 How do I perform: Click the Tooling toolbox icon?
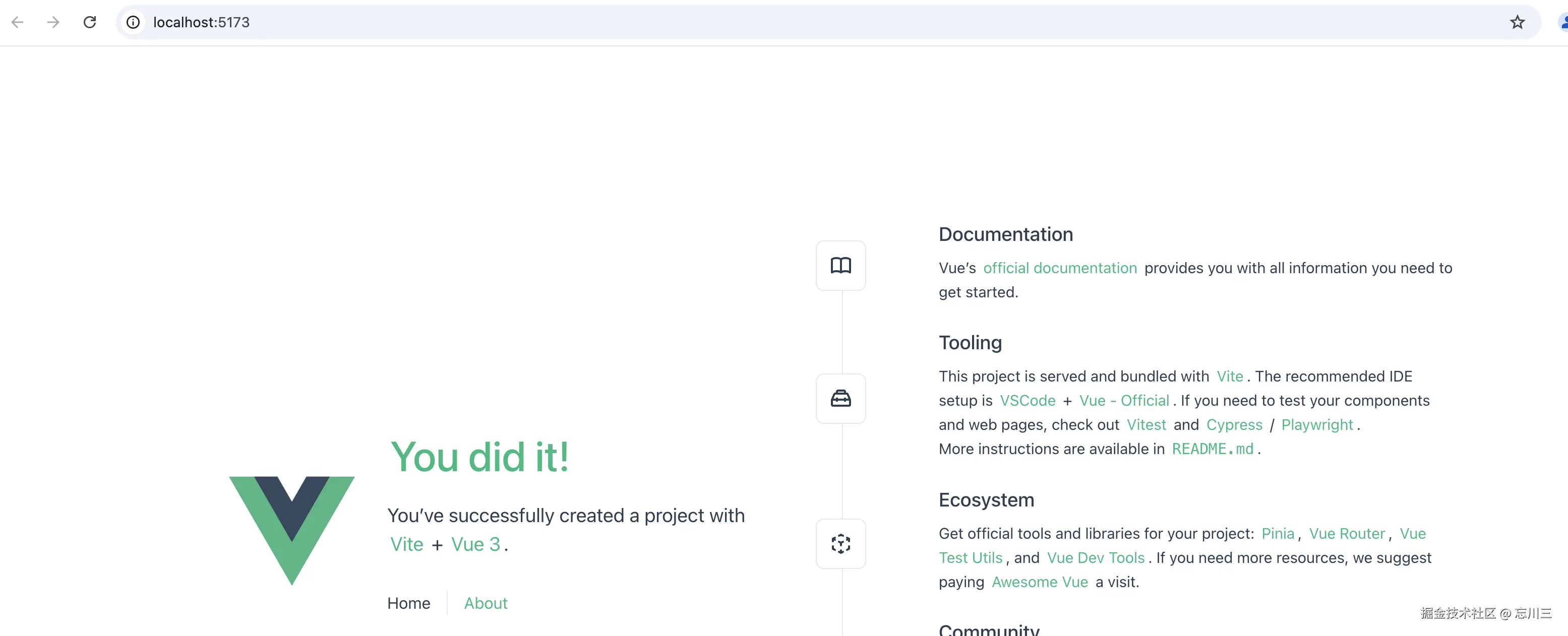tap(840, 399)
